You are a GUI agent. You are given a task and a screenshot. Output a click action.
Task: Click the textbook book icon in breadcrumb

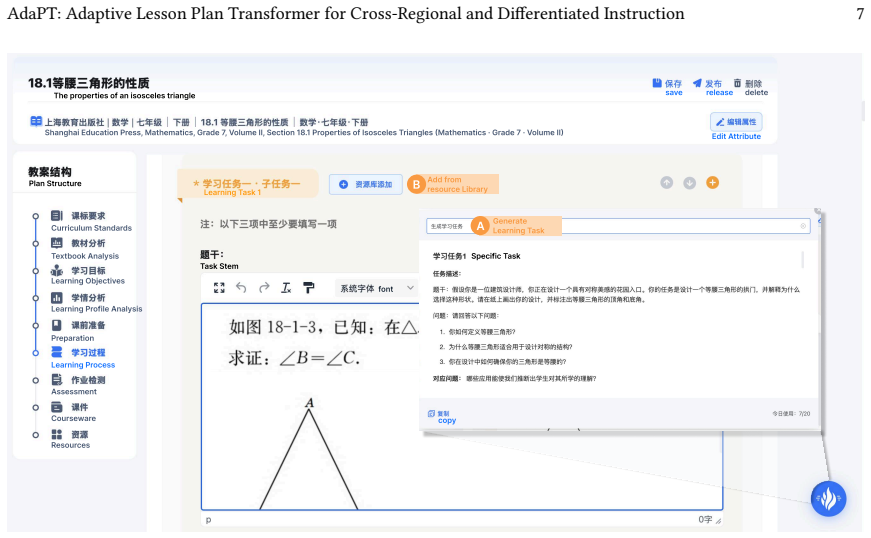[x=36, y=121]
